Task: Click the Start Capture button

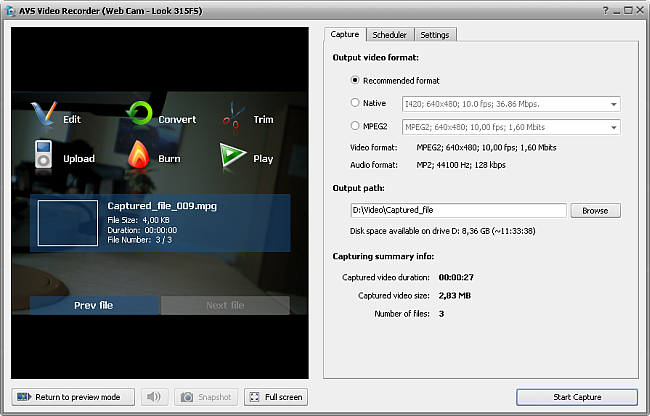Action: (x=577, y=397)
